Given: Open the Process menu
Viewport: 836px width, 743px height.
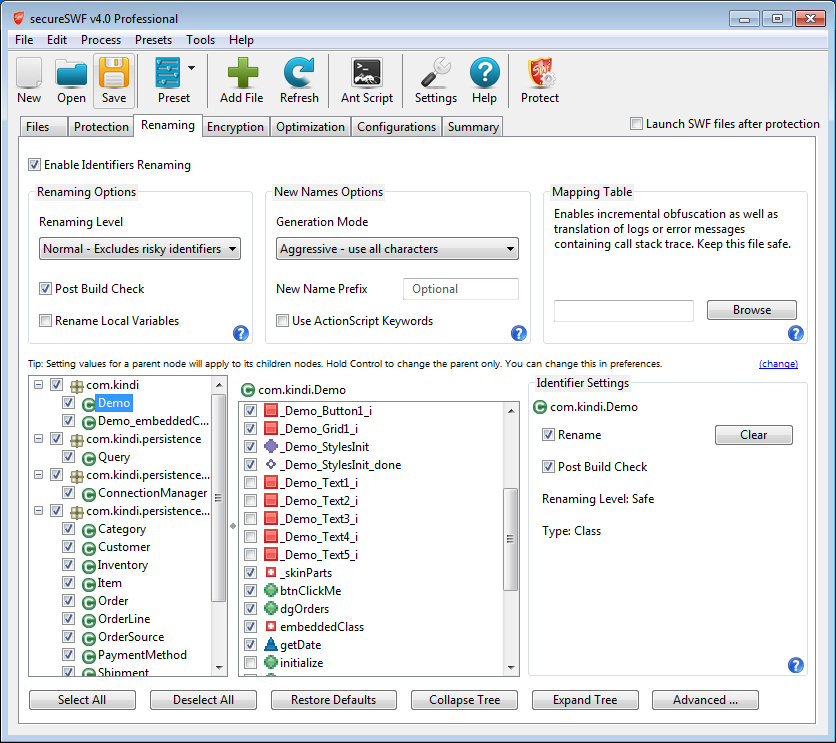Looking at the screenshot, I should (x=101, y=40).
